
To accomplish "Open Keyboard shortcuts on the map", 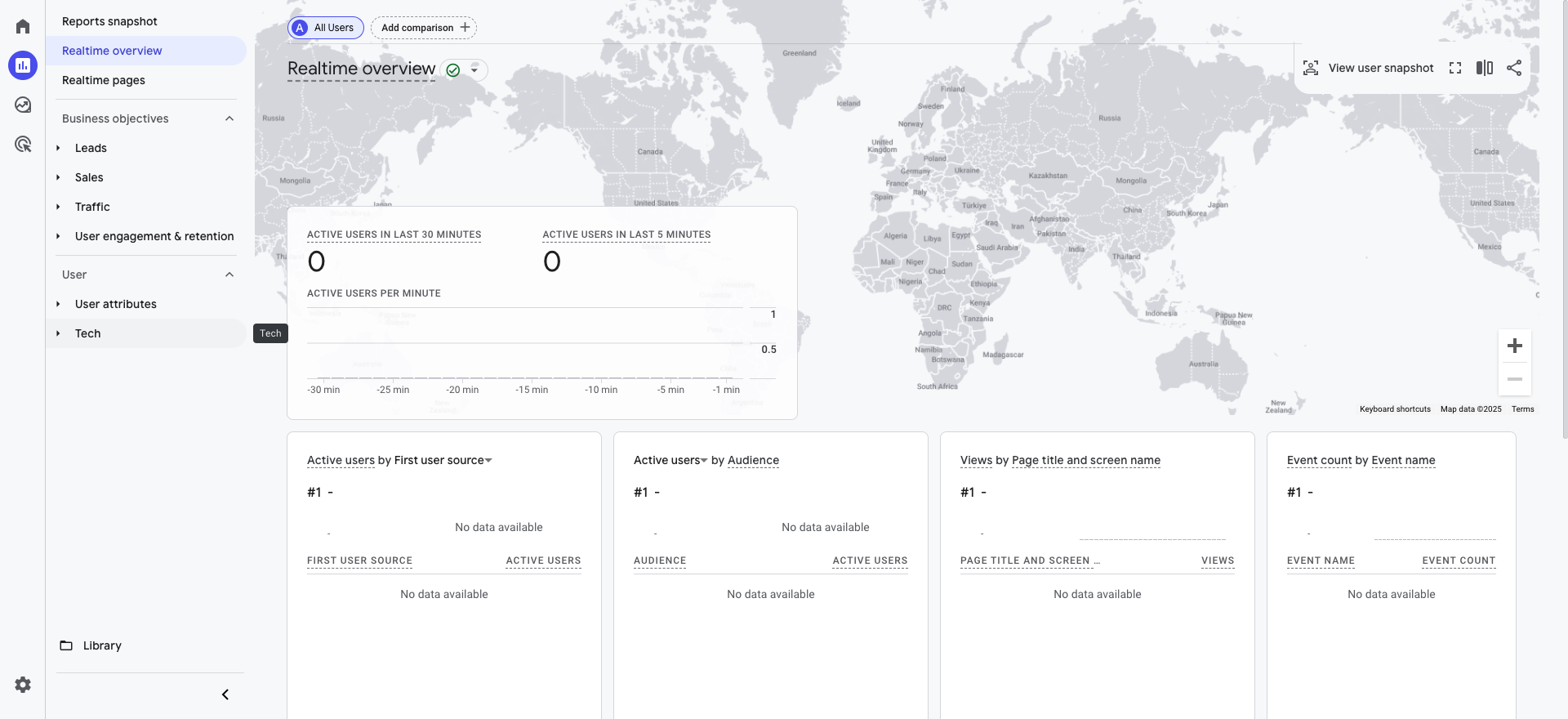I will pyautogui.click(x=1395, y=409).
